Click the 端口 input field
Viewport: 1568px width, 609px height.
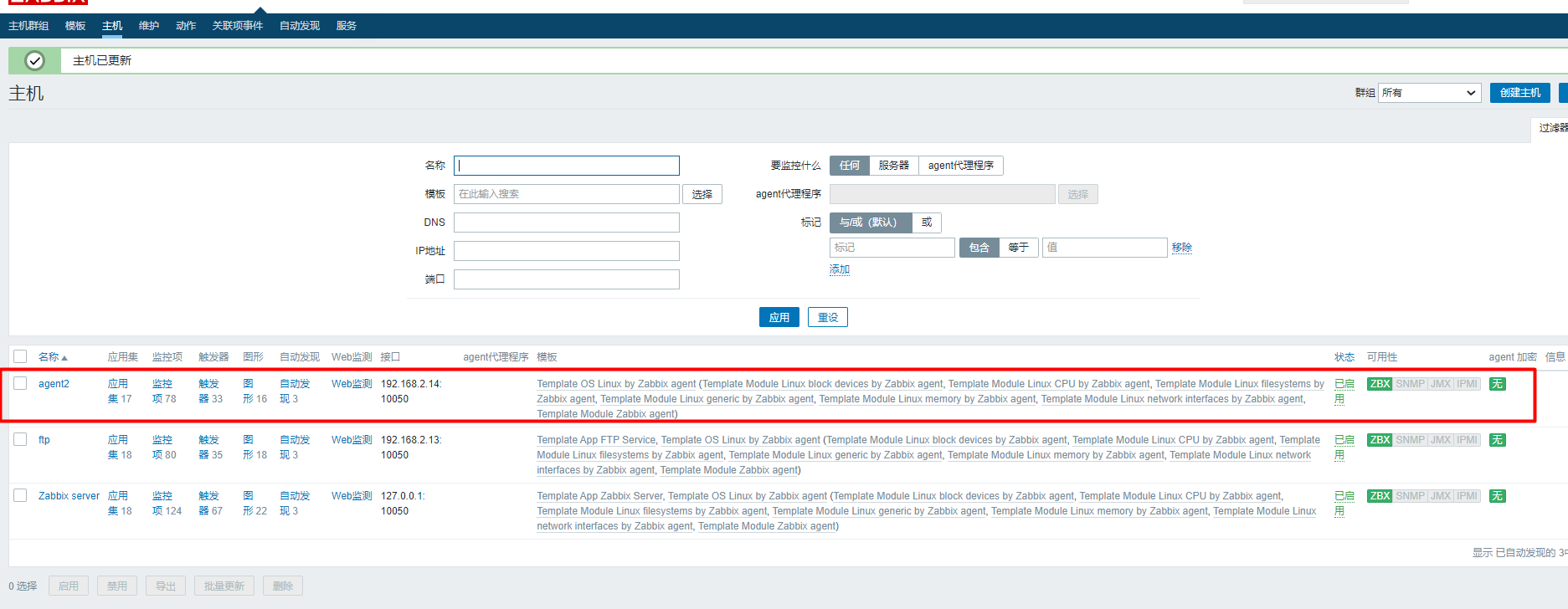pyautogui.click(x=567, y=279)
